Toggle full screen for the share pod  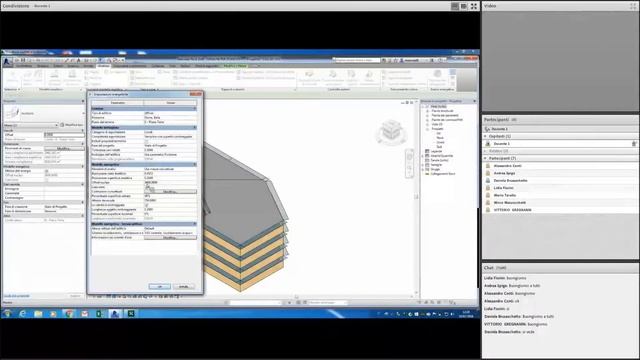click(473, 6)
